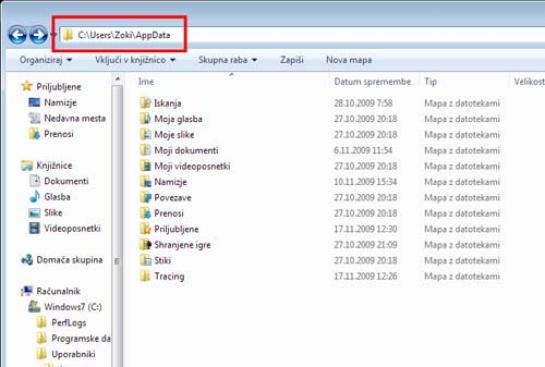Click the Priljubljene star icon in sidebar
This screenshot has width=545, height=367.
pos(26,86)
